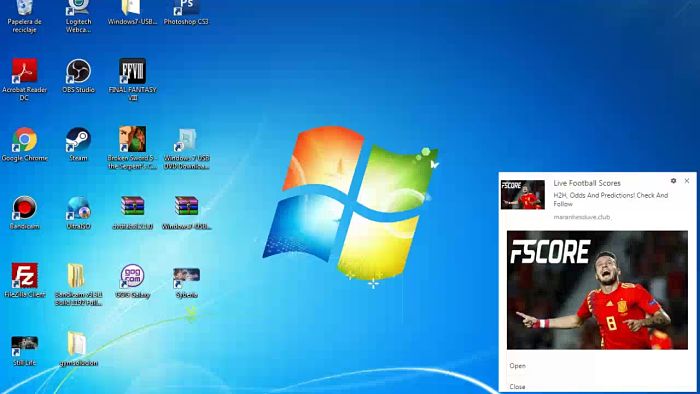Screen dimensions: 700x394
Task: Open the Google Chrome desktop shortcut
Action: click(x=25, y=144)
